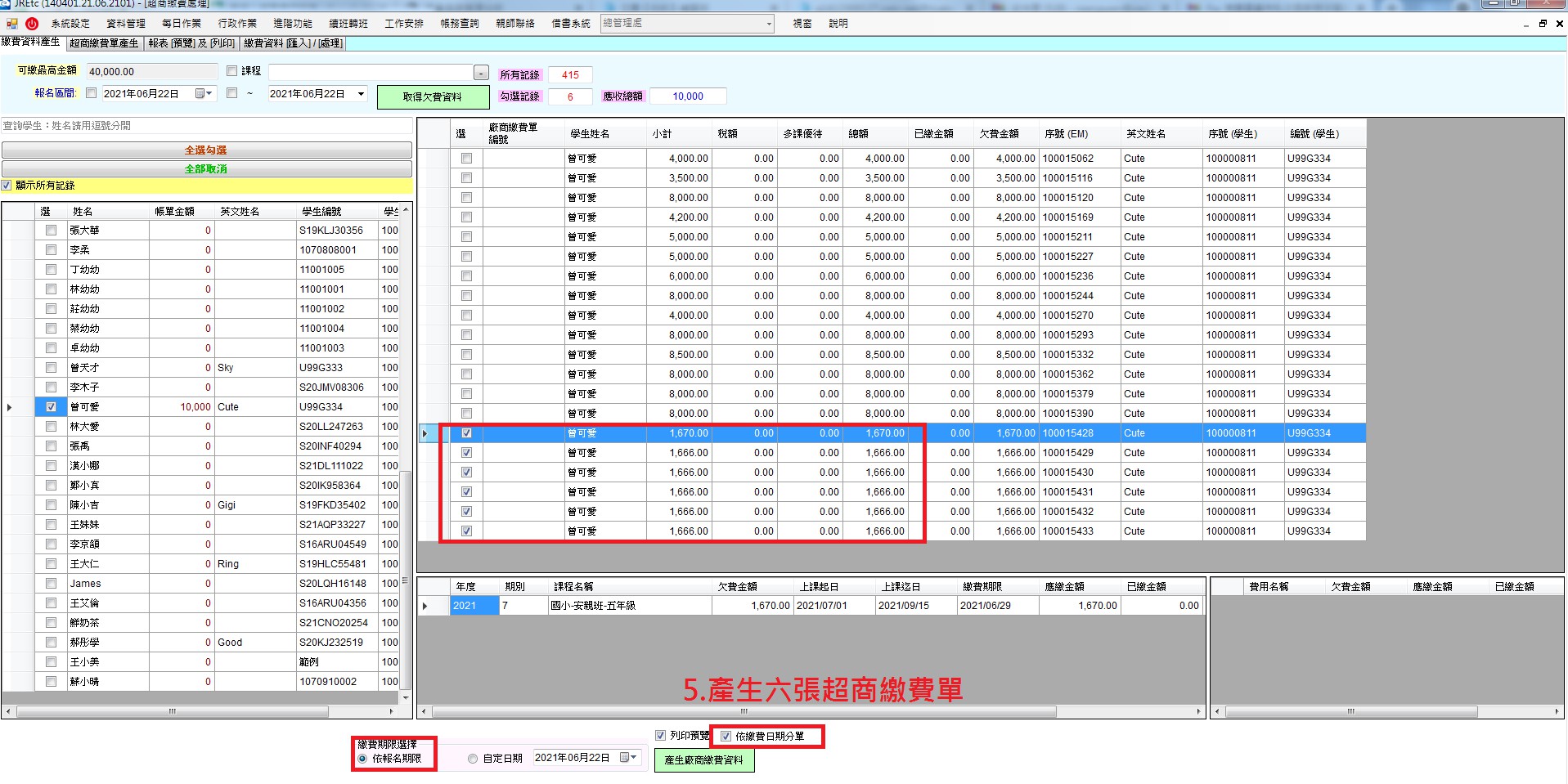
Task: Open the 帳務查詢 menu
Action: (x=459, y=24)
